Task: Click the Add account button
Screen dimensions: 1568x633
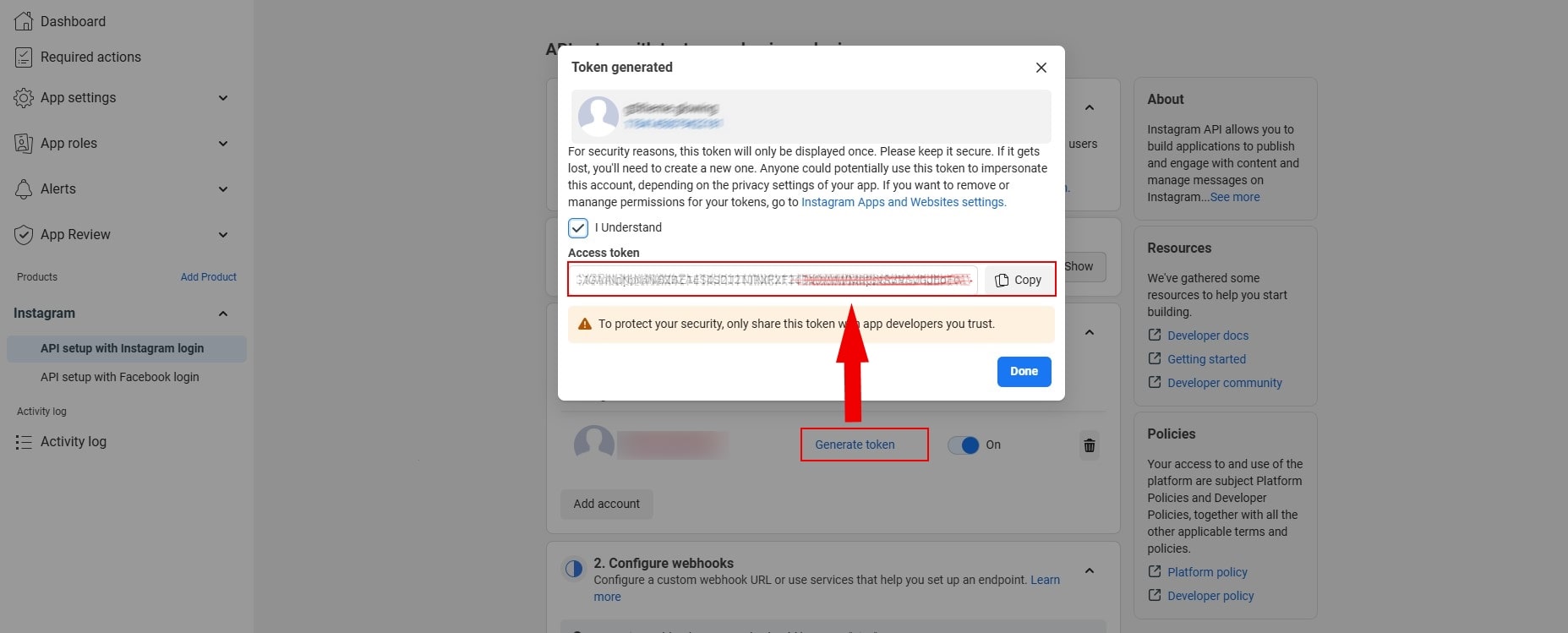Action: pos(606,504)
